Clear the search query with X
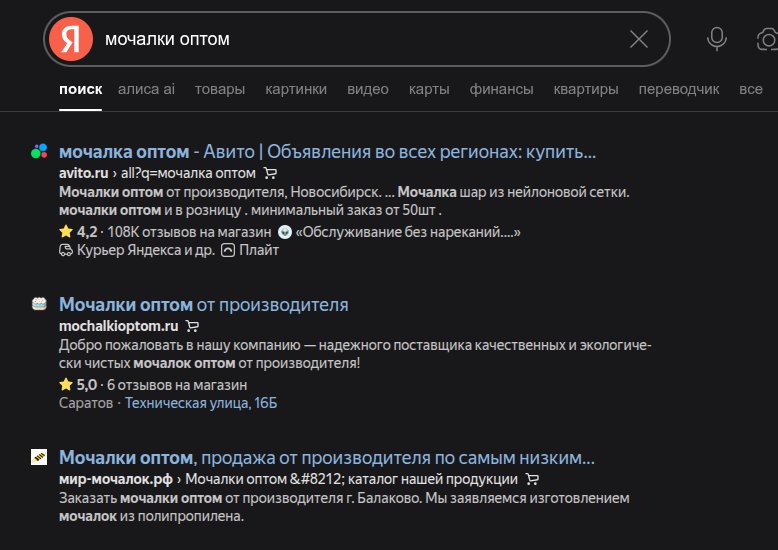This screenshot has width=778, height=550. click(x=638, y=39)
